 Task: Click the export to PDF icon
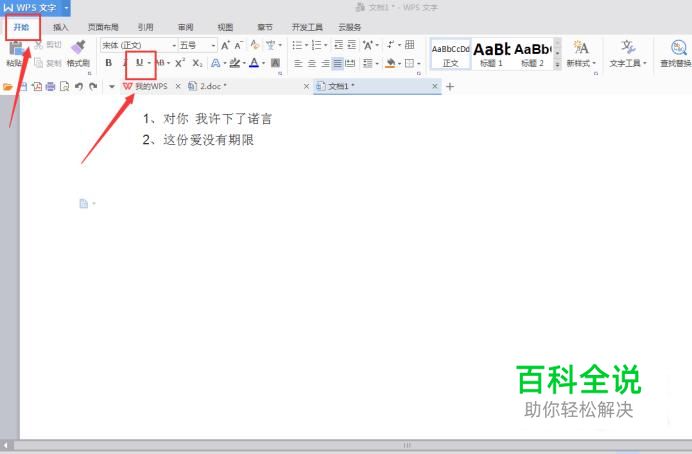coord(37,86)
